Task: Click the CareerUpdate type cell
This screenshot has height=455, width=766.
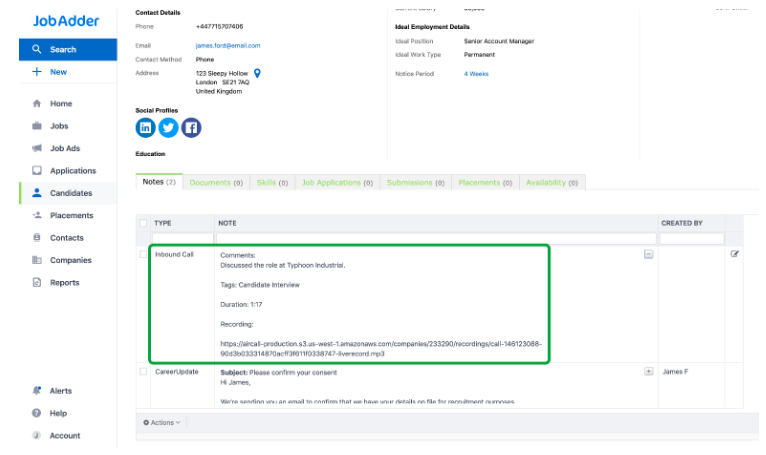Action: 177,371
